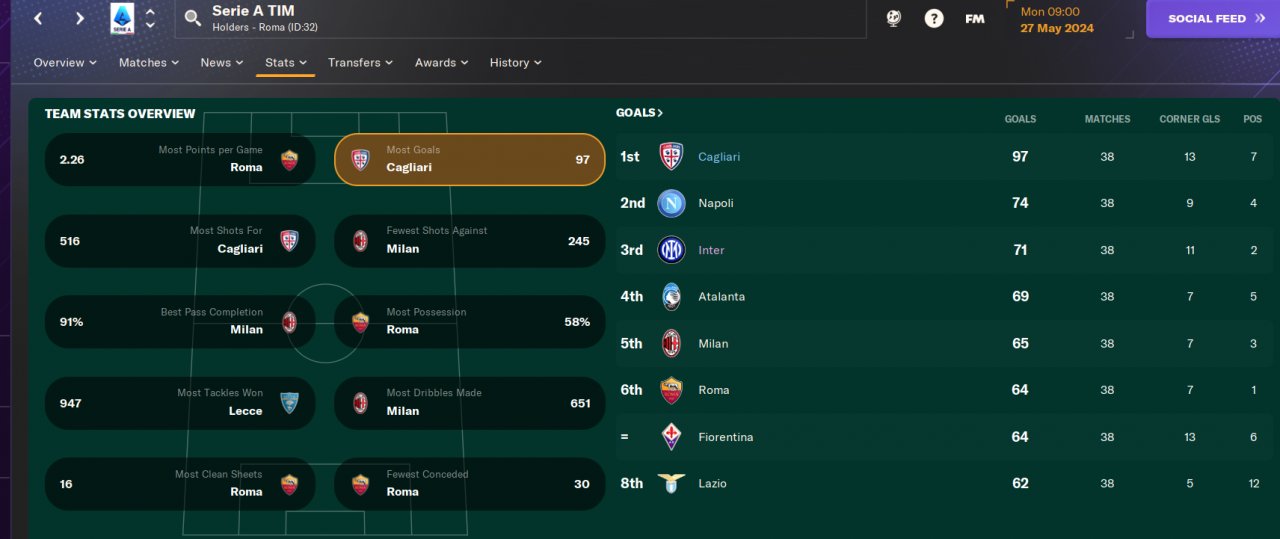
Task: Click the Inter club badge in goals table
Action: click(x=671, y=250)
